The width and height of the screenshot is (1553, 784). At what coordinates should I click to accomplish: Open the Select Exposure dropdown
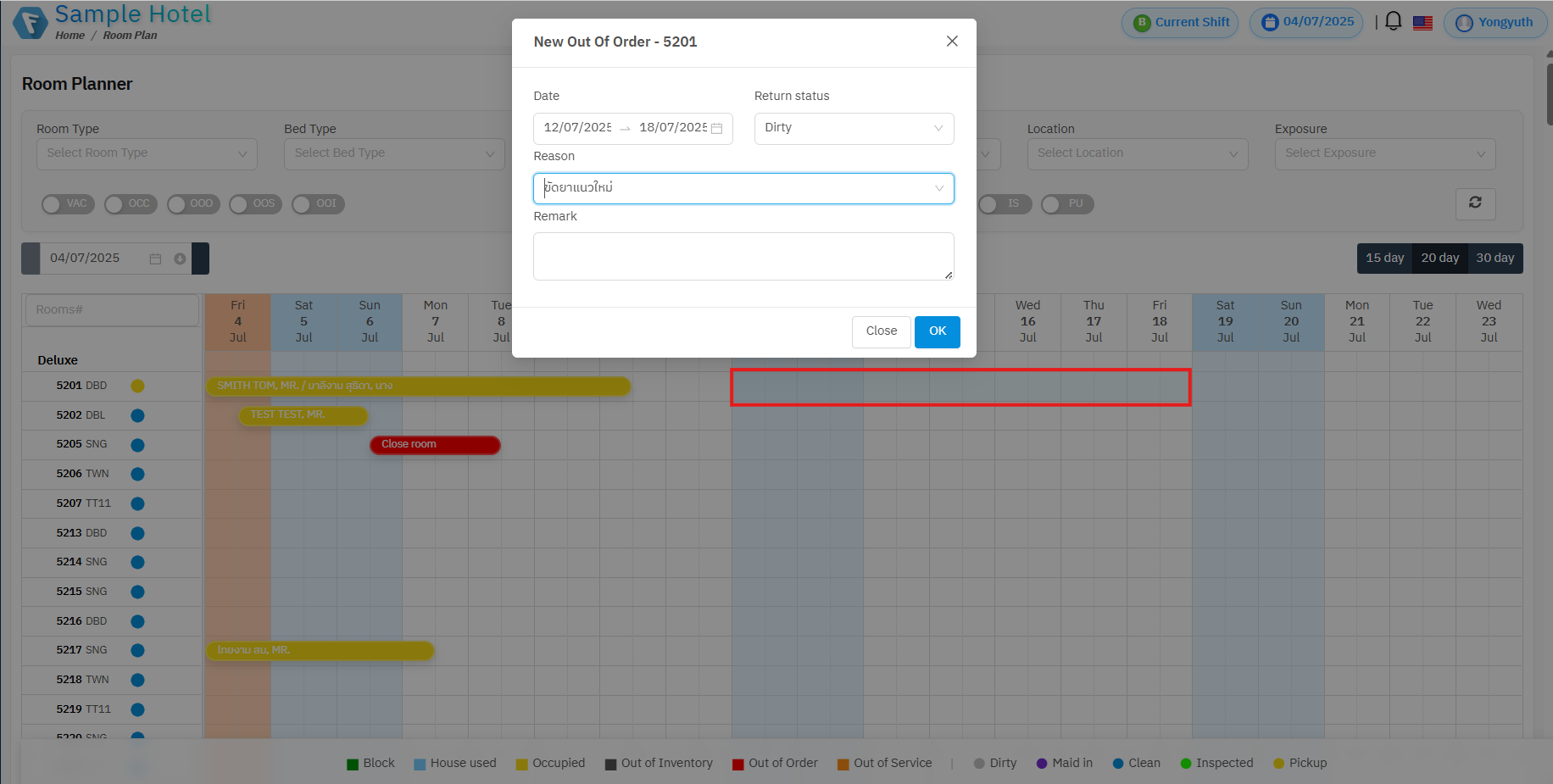1384,153
